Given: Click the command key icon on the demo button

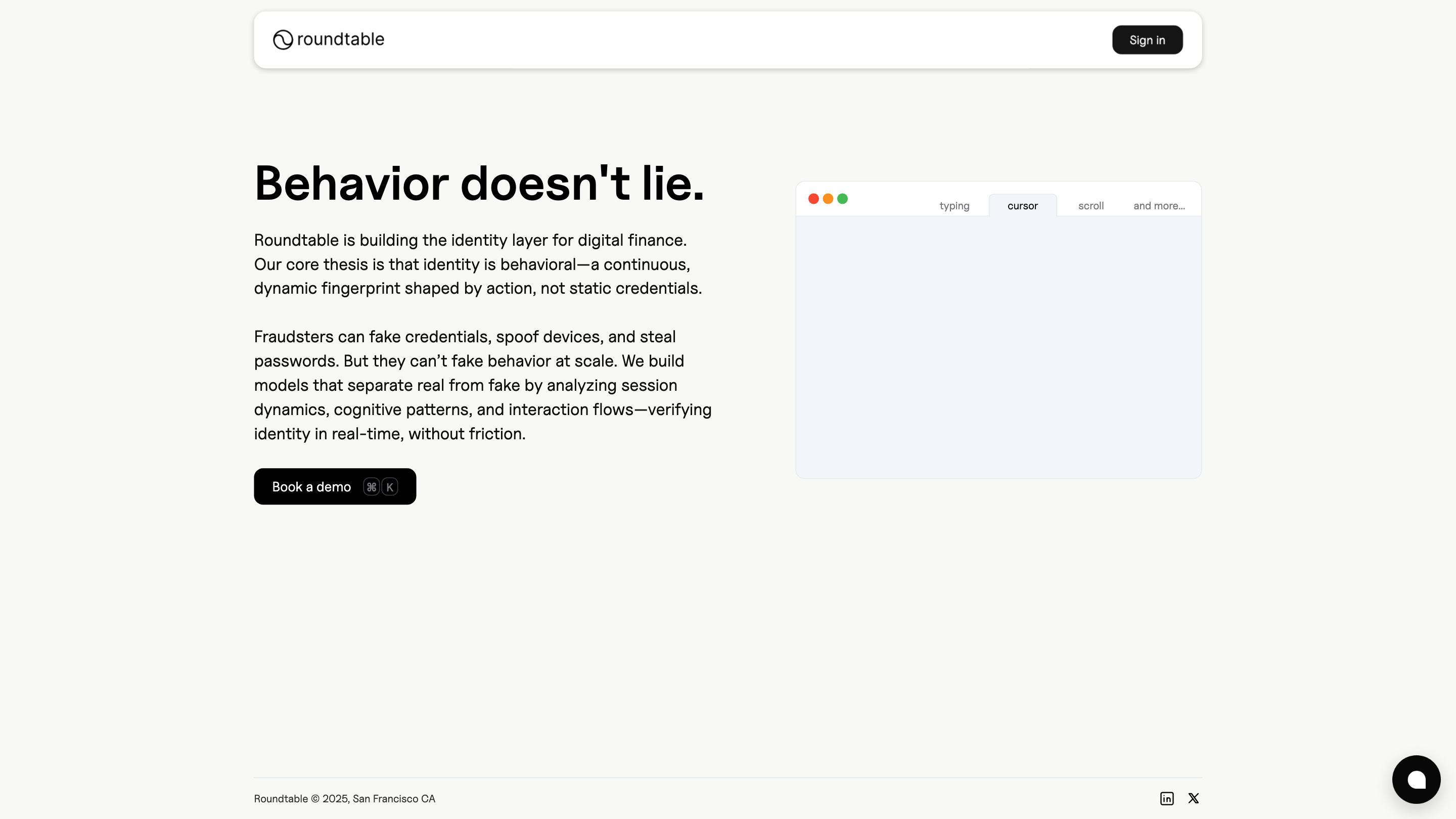Looking at the screenshot, I should pos(372,487).
